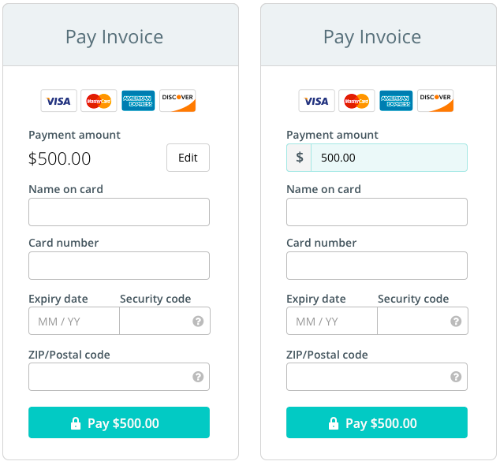Focus the right Card number field
This screenshot has height=465, width=500.
tap(377, 266)
